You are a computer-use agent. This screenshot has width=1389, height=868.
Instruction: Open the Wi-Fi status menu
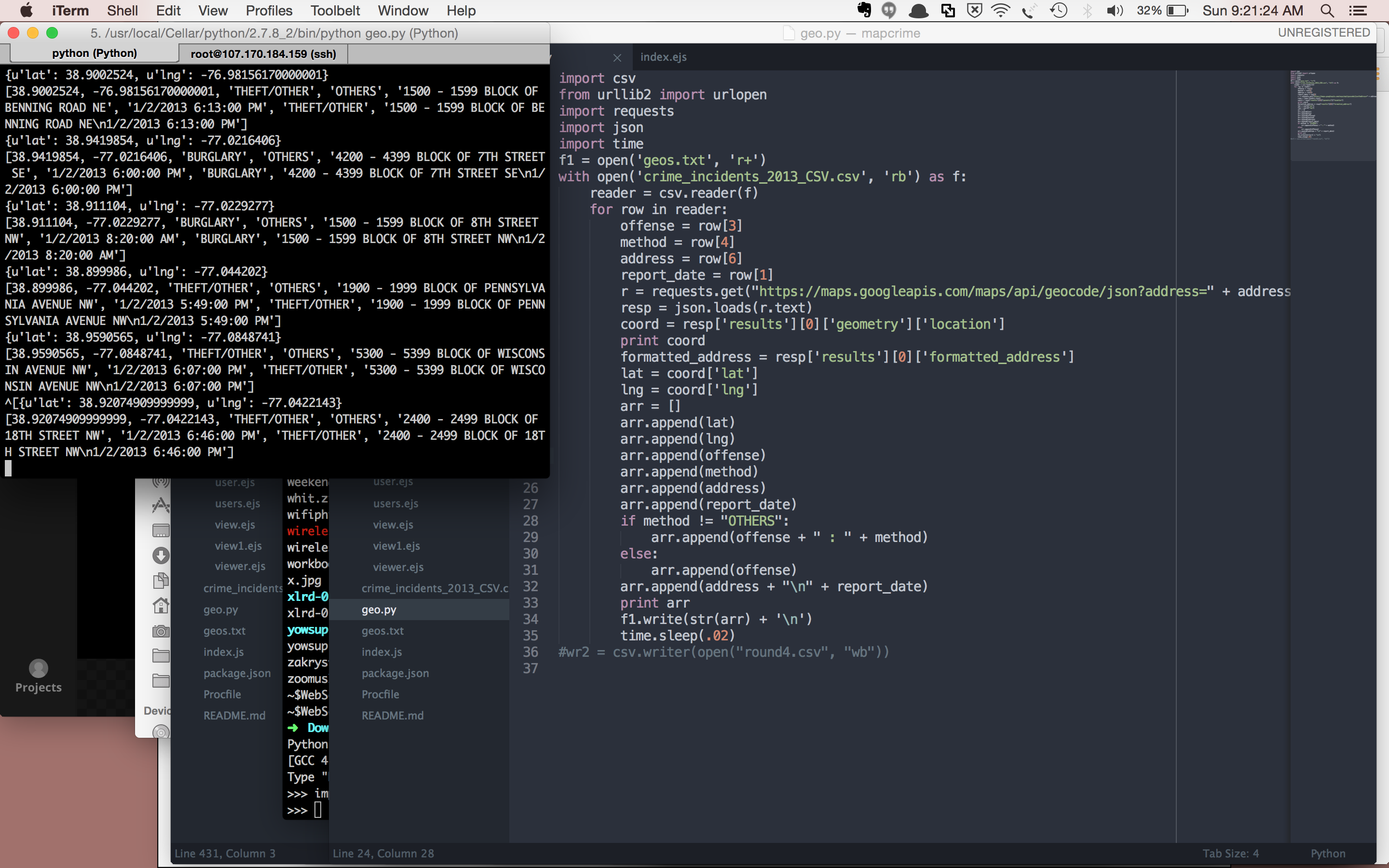[x=1000, y=10]
